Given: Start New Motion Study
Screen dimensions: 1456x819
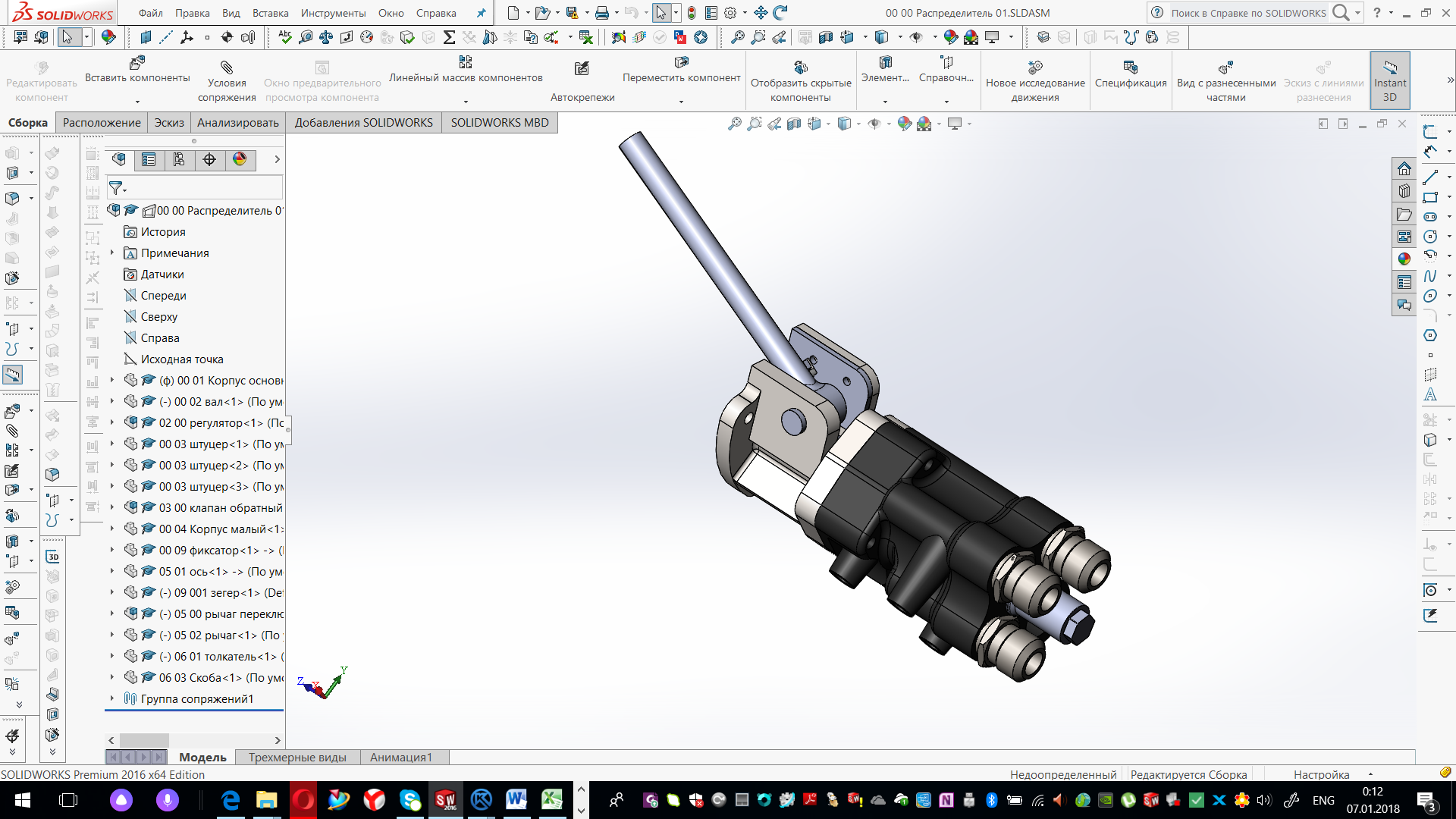Looking at the screenshot, I should 1035,82.
